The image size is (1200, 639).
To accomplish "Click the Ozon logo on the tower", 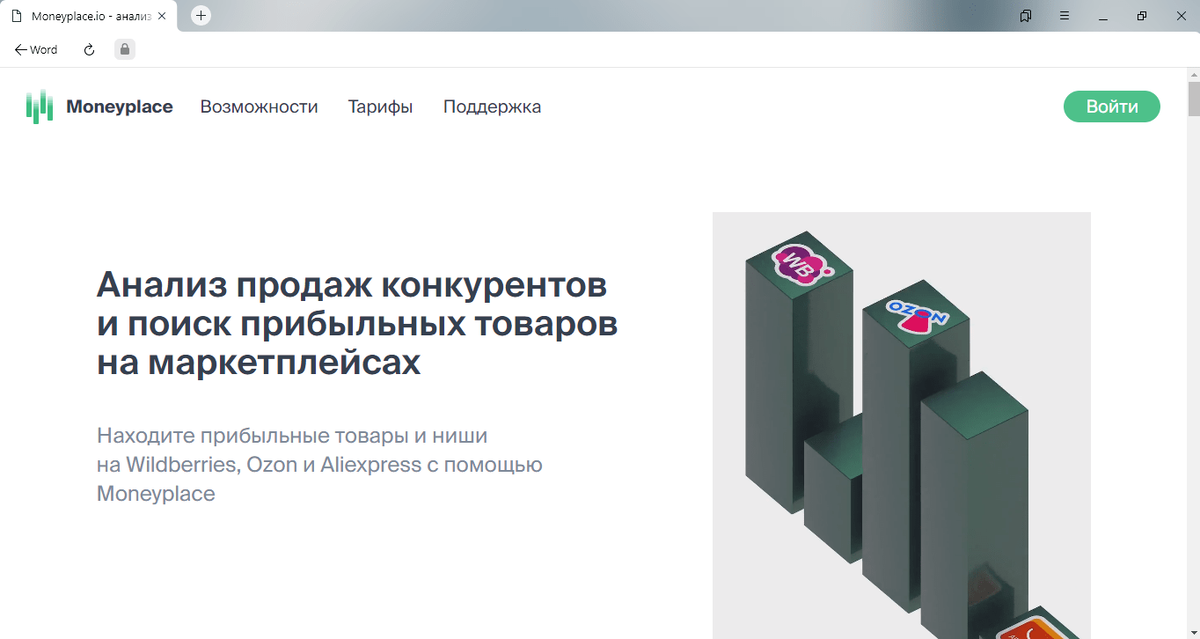I will pos(917,318).
